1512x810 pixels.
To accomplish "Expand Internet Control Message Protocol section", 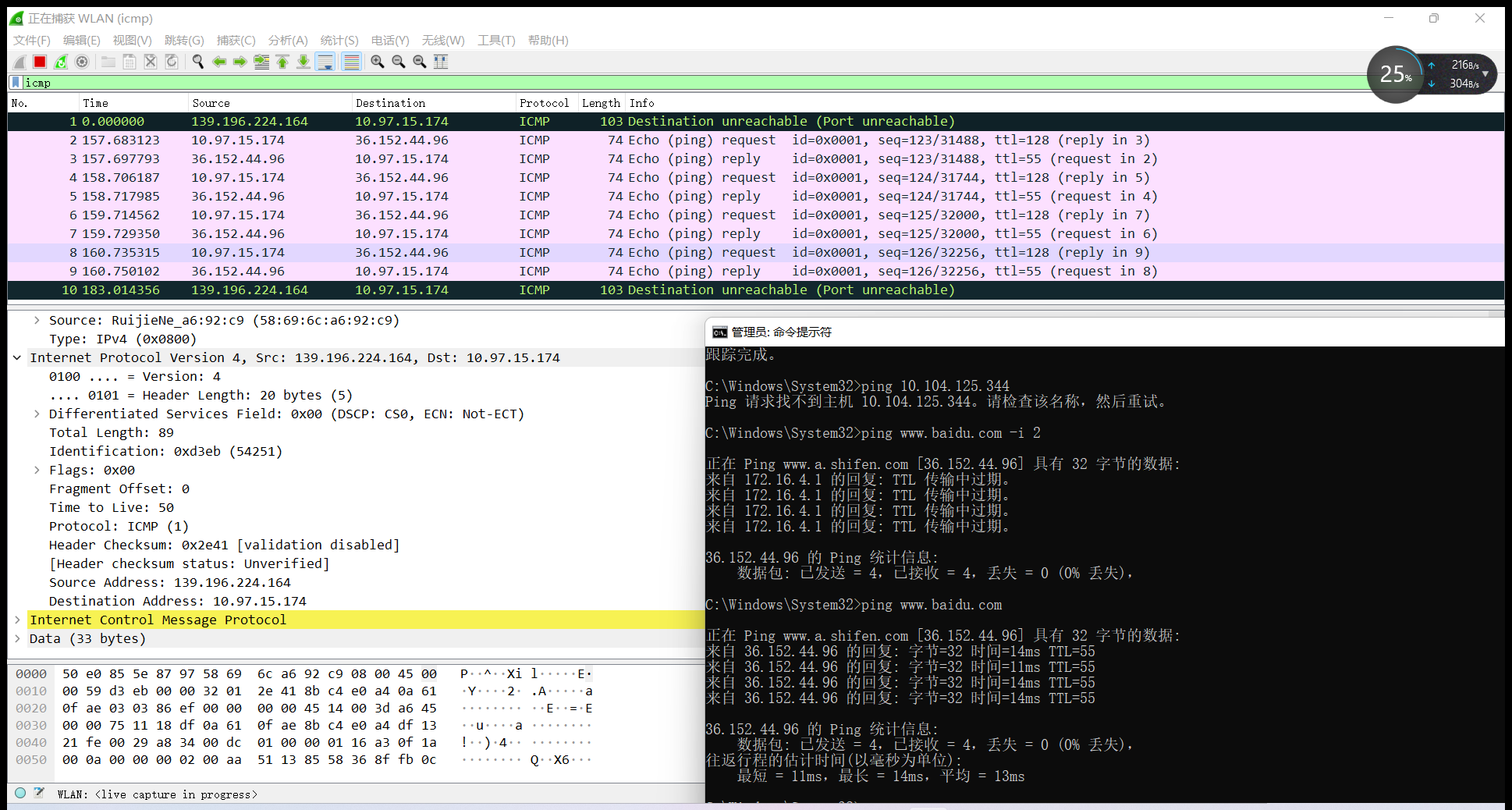I will [17, 620].
